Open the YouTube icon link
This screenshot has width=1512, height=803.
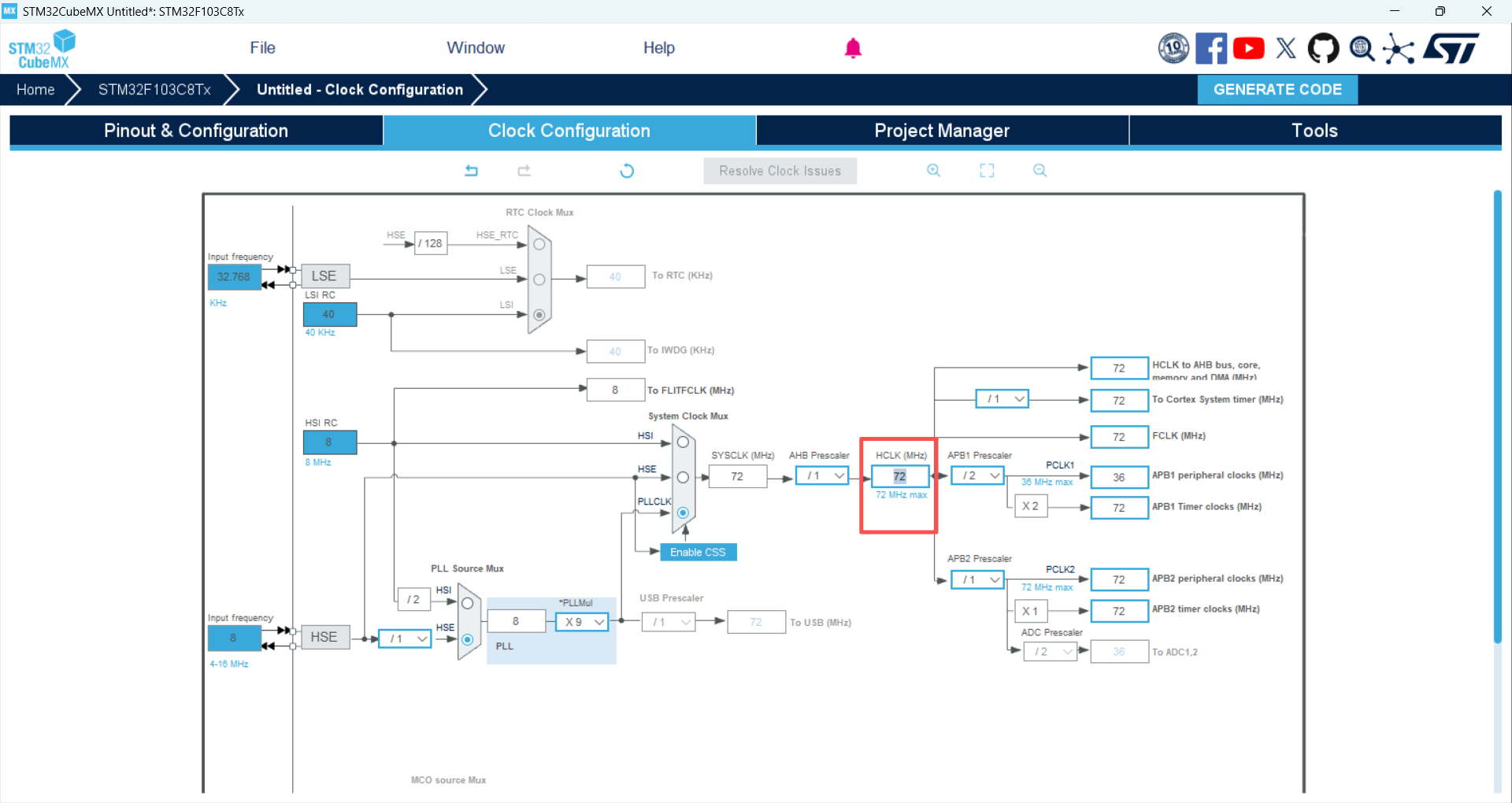point(1249,48)
